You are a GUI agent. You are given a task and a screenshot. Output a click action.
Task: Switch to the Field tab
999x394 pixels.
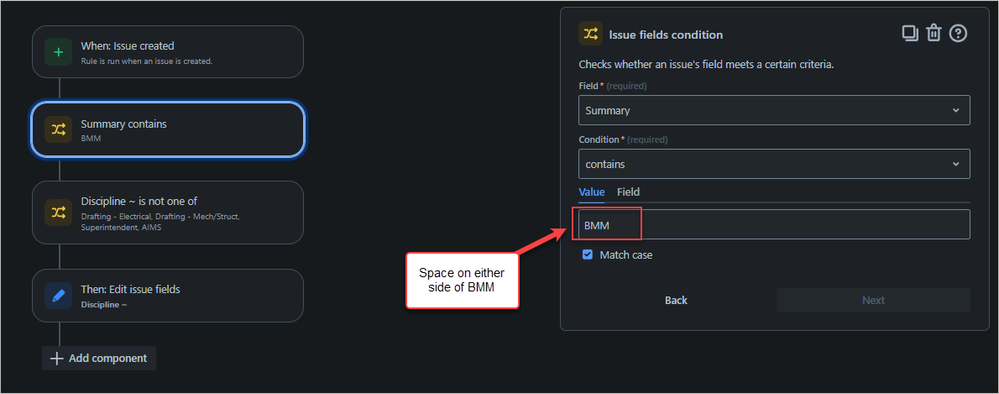tap(628, 192)
